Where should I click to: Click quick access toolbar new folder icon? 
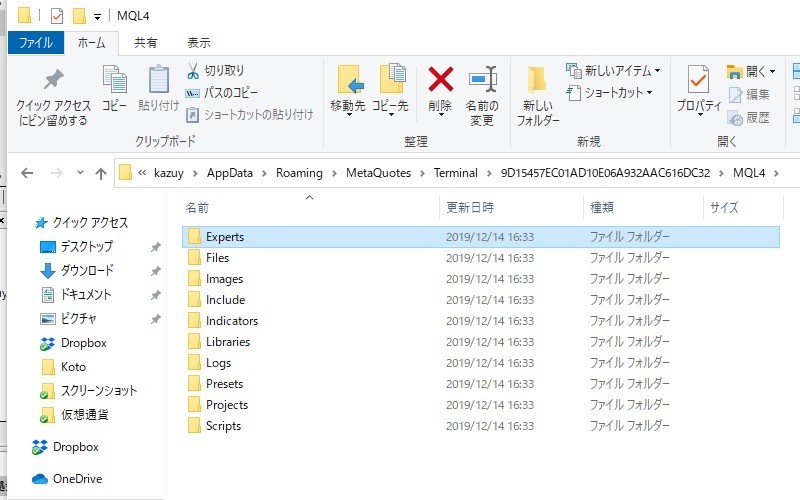(x=79, y=16)
